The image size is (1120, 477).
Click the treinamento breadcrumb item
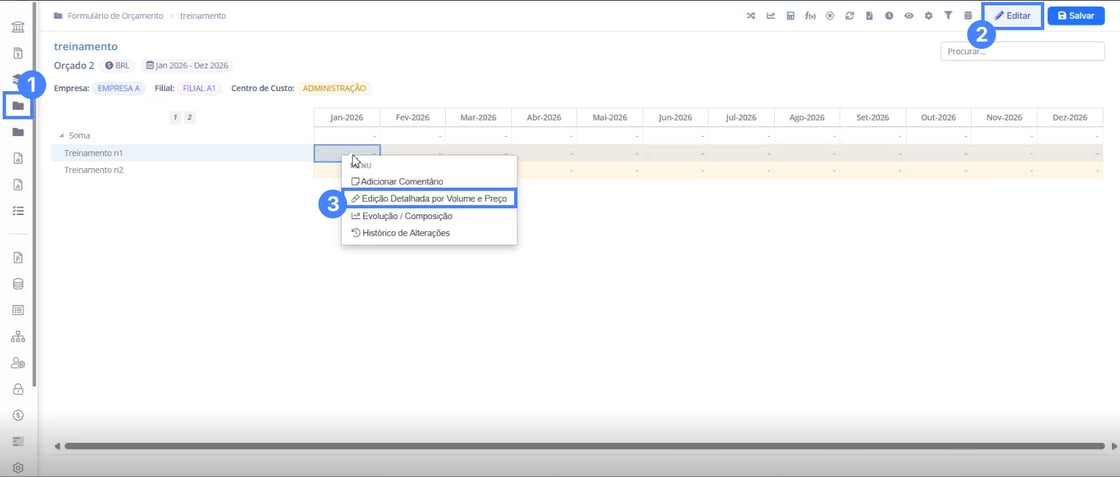(x=203, y=16)
